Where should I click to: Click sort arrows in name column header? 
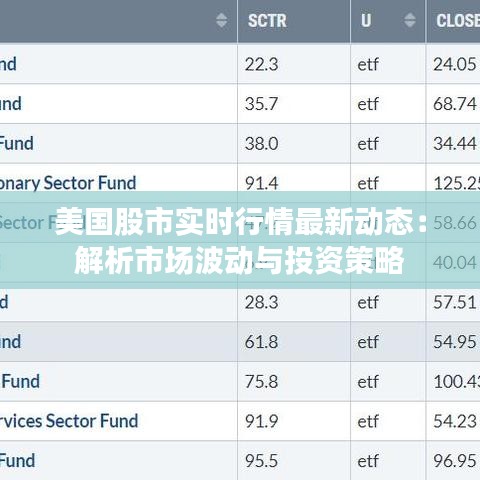pos(221,20)
